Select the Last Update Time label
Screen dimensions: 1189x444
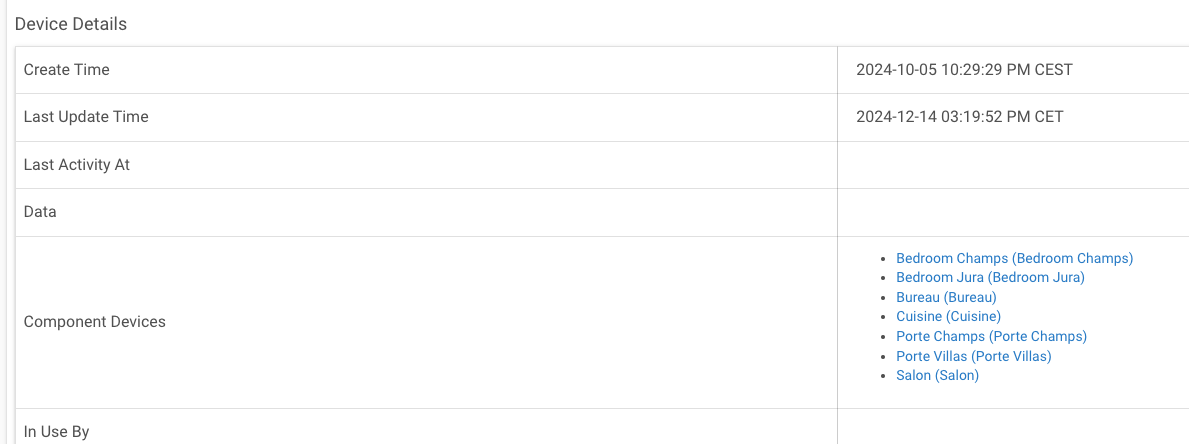pyautogui.click(x=86, y=117)
